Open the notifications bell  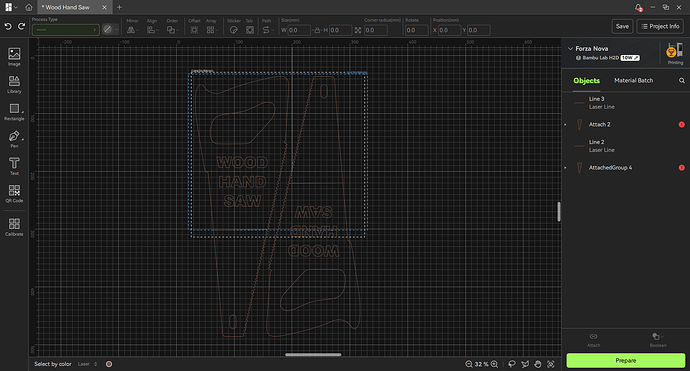[638, 7]
